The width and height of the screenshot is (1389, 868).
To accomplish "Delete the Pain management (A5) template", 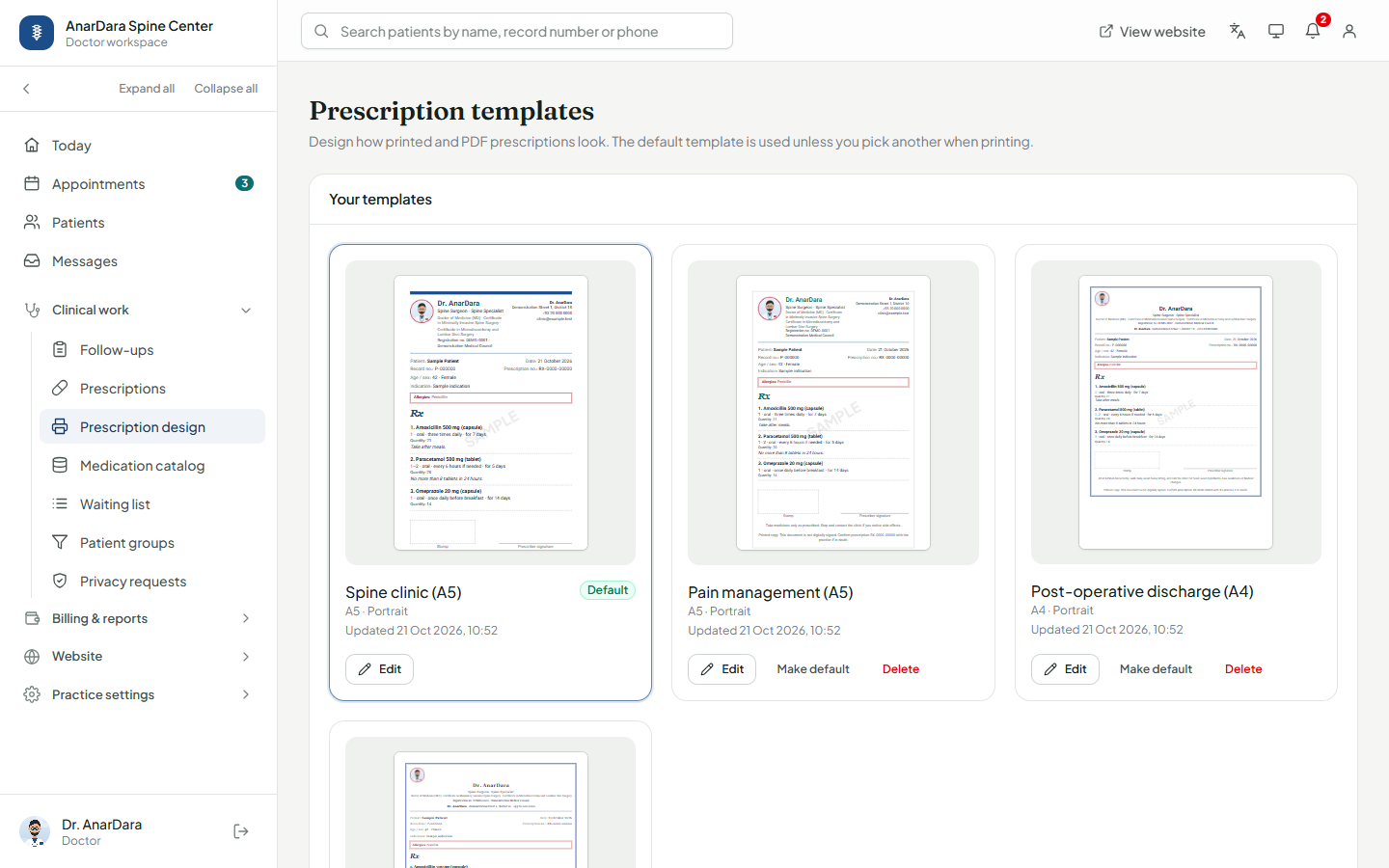I will [901, 669].
